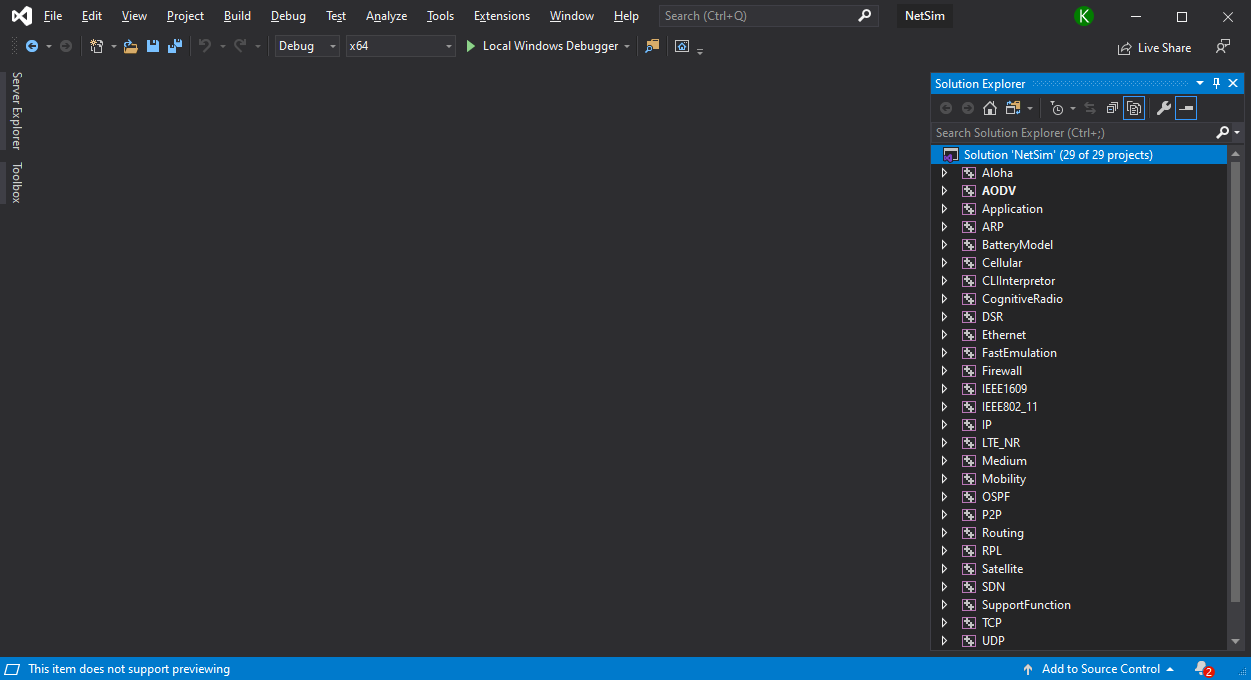
Task: Click the Switch Views icon in Solution Explorer
Action: (x=1014, y=108)
